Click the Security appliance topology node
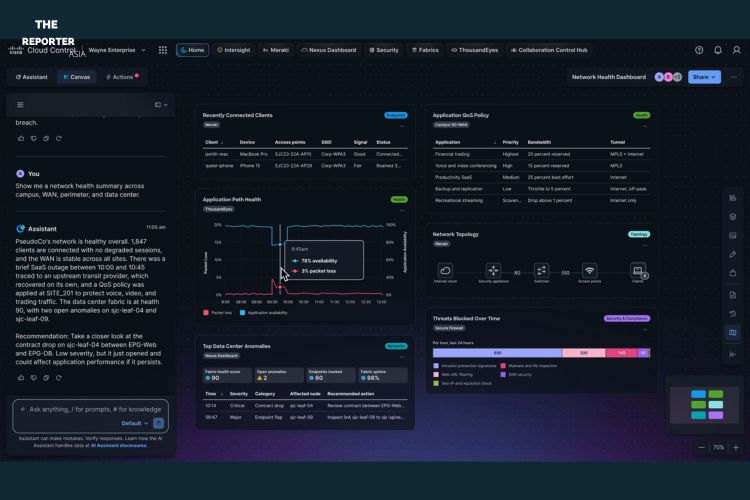 (493, 270)
